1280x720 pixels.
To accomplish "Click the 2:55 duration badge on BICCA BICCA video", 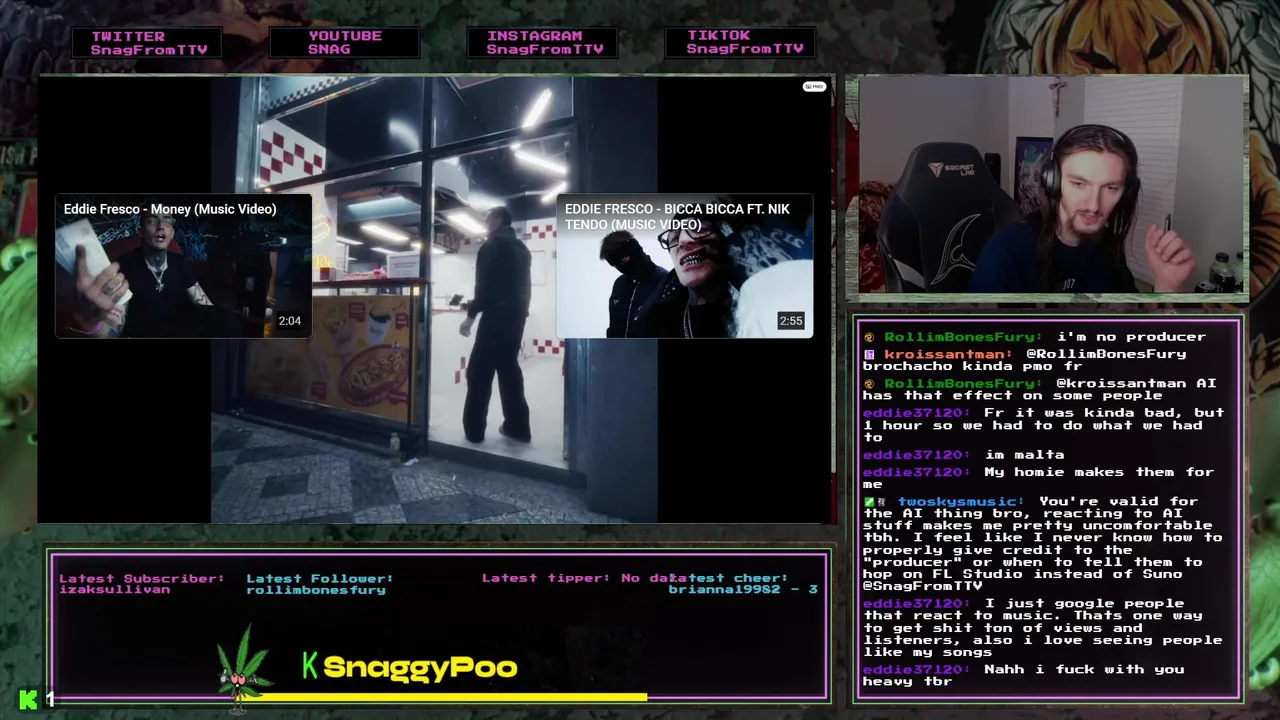I will click(790, 321).
